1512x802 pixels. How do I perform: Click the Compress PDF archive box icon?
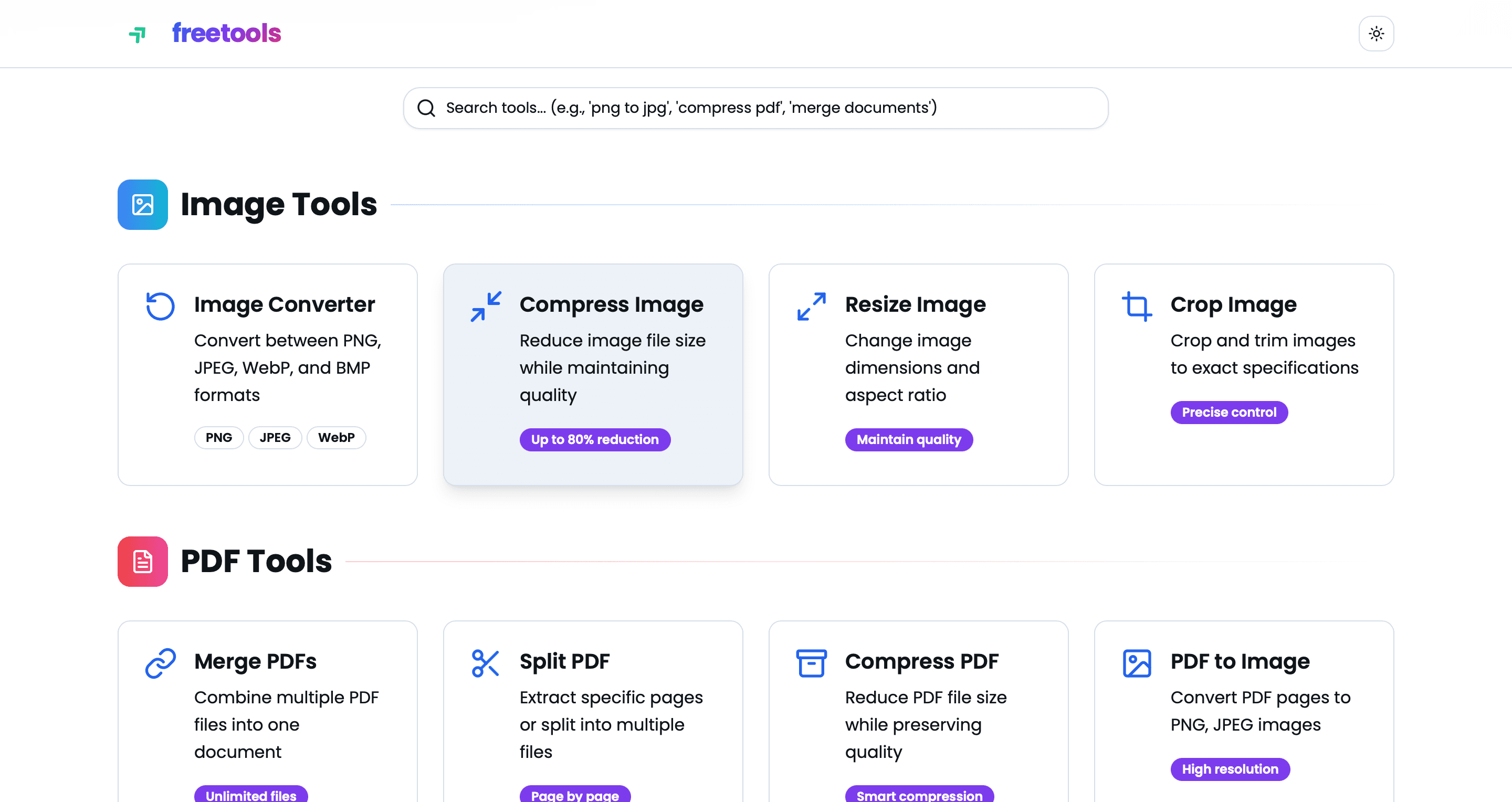pyautogui.click(x=812, y=663)
